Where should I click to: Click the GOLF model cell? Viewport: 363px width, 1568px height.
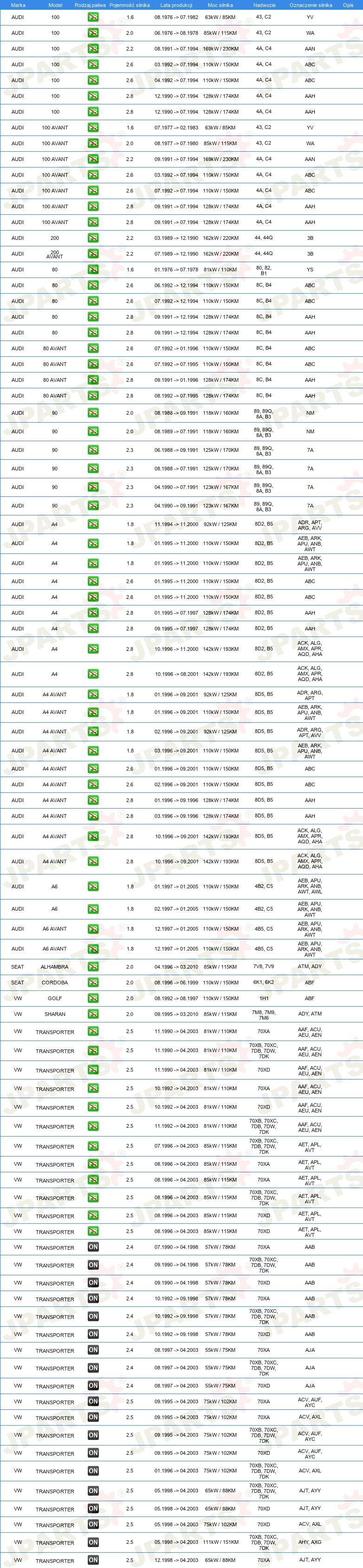pyautogui.click(x=55, y=998)
